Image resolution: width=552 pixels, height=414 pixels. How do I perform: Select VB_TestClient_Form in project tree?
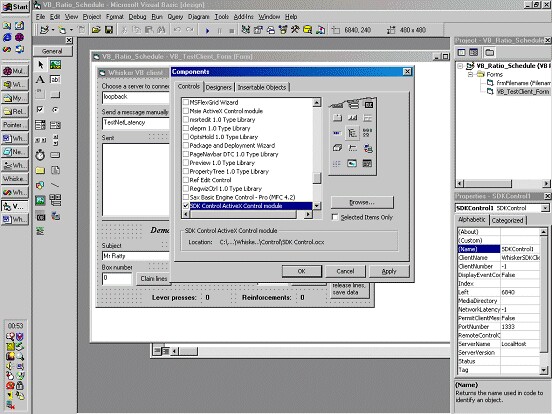[x=523, y=92]
